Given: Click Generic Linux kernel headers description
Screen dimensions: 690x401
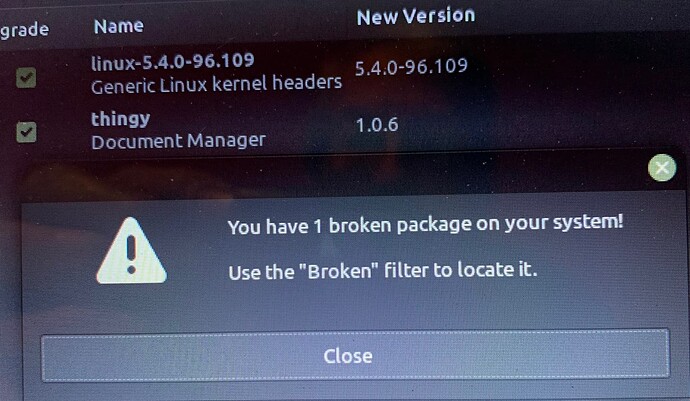Looking at the screenshot, I should click(x=217, y=84).
